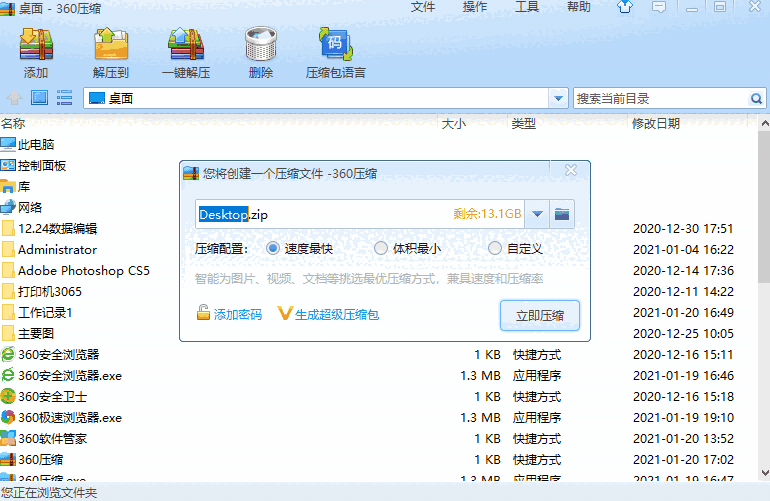The image size is (770, 501).
Task: Go up one directory level arrow
Action: pyautogui.click(x=14, y=98)
